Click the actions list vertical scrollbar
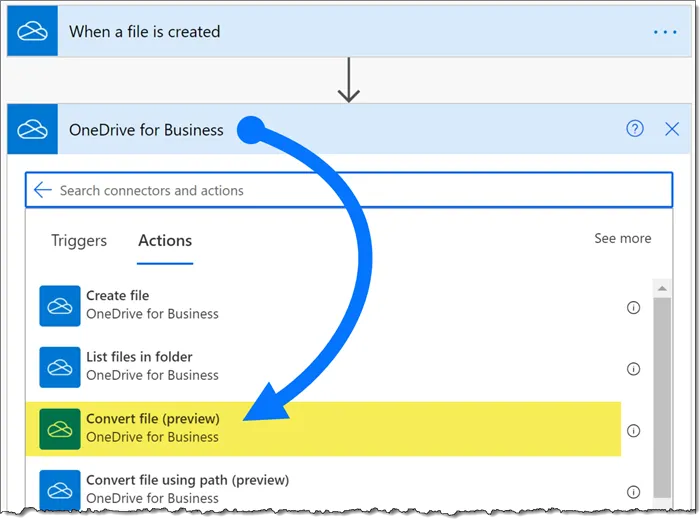 pyautogui.click(x=662, y=390)
